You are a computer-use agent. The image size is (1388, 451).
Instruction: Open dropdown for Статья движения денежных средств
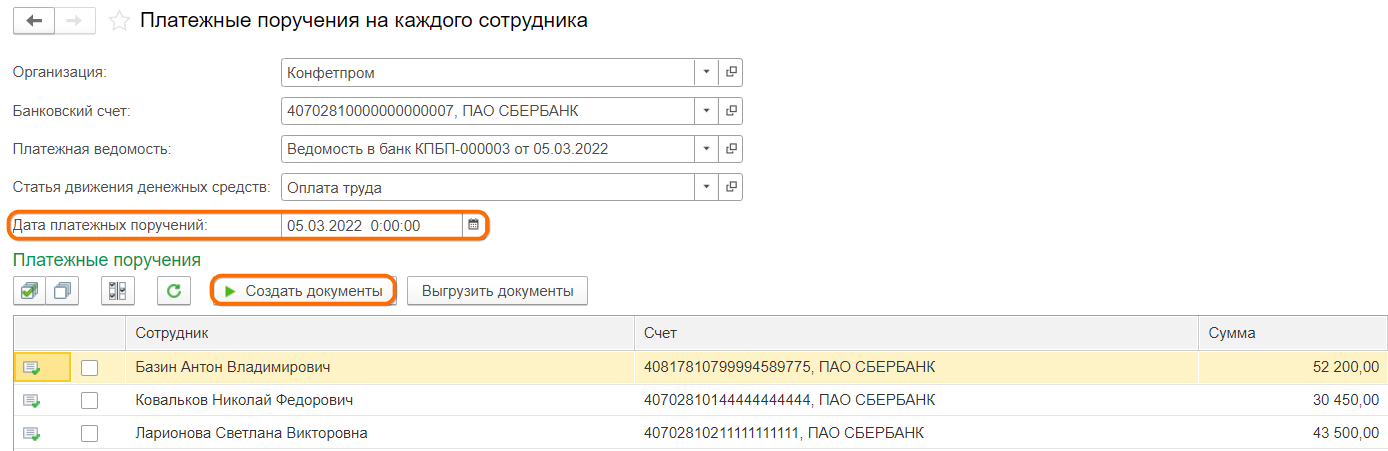[706, 187]
